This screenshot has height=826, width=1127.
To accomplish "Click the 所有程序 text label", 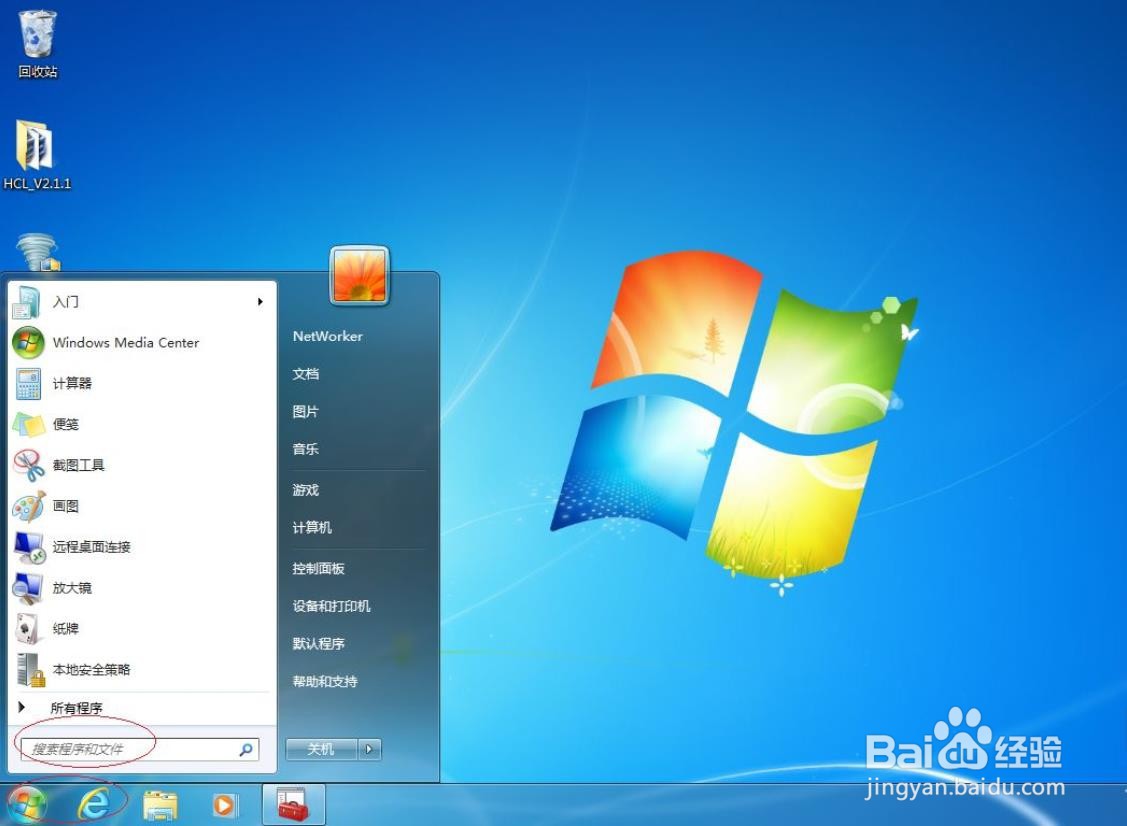I will tap(76, 708).
